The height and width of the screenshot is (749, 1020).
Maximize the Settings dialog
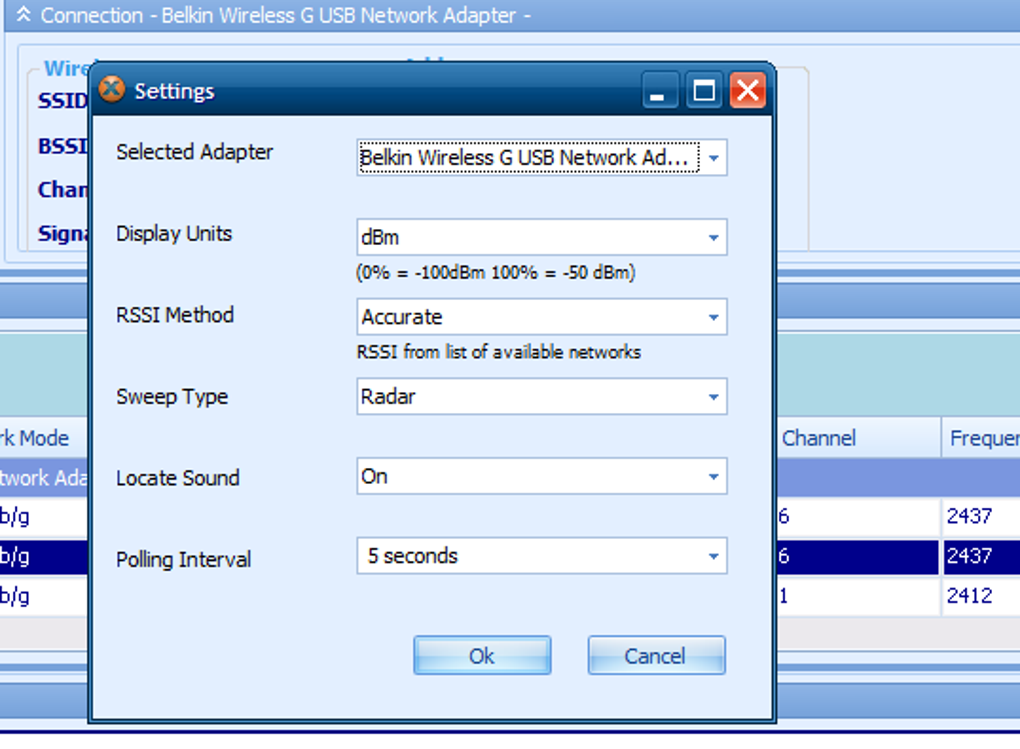point(704,90)
